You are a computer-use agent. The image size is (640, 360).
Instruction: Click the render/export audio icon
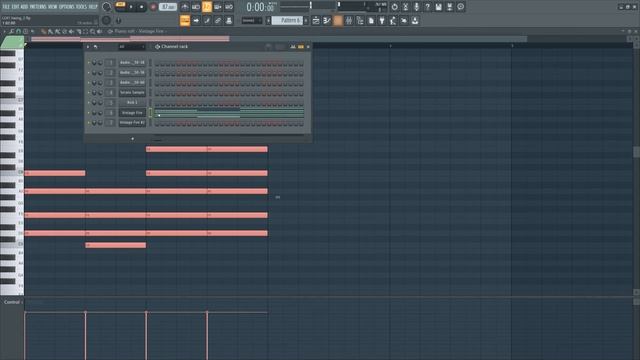pyautogui.click(x=449, y=7)
